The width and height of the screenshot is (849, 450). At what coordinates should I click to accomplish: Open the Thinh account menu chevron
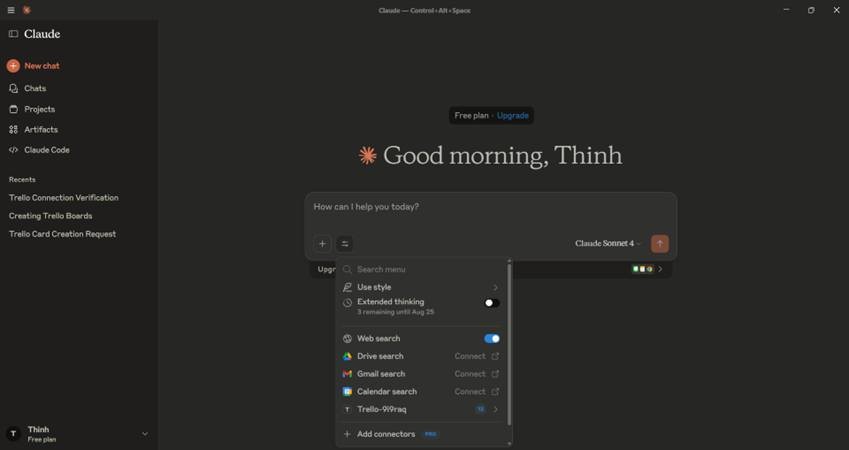click(145, 434)
